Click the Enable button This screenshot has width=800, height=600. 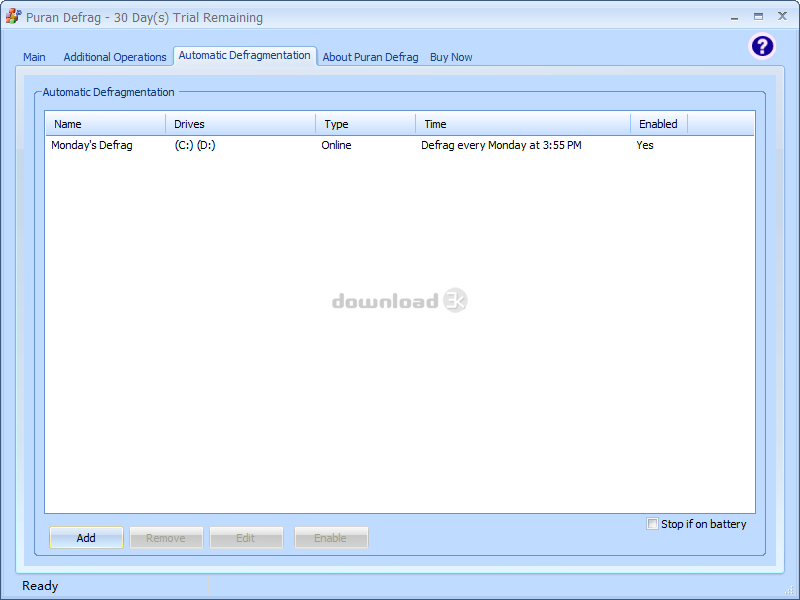(331, 538)
